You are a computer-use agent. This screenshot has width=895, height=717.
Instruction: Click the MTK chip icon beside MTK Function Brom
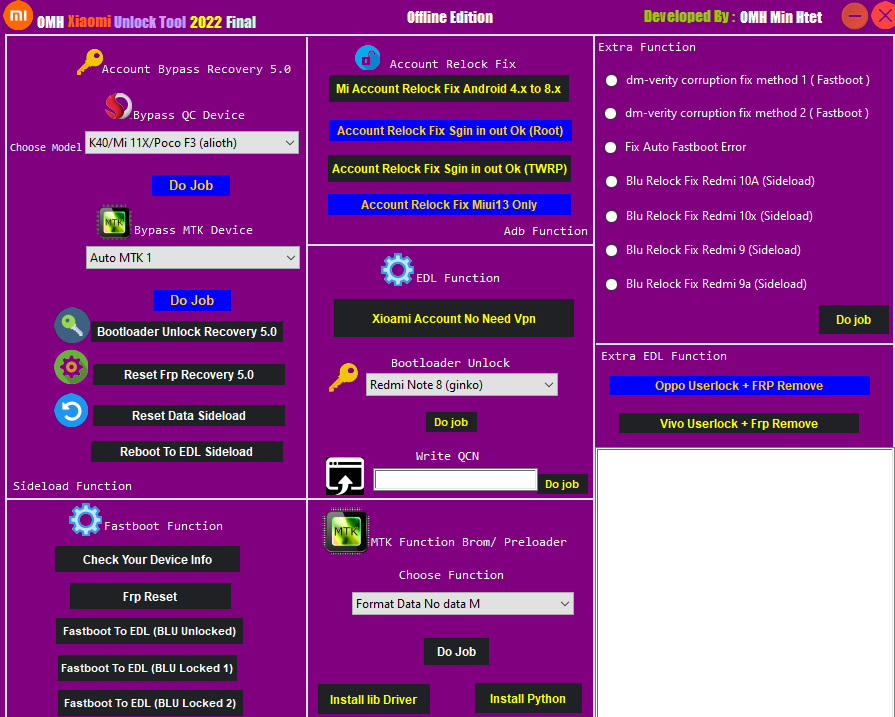pyautogui.click(x=345, y=532)
